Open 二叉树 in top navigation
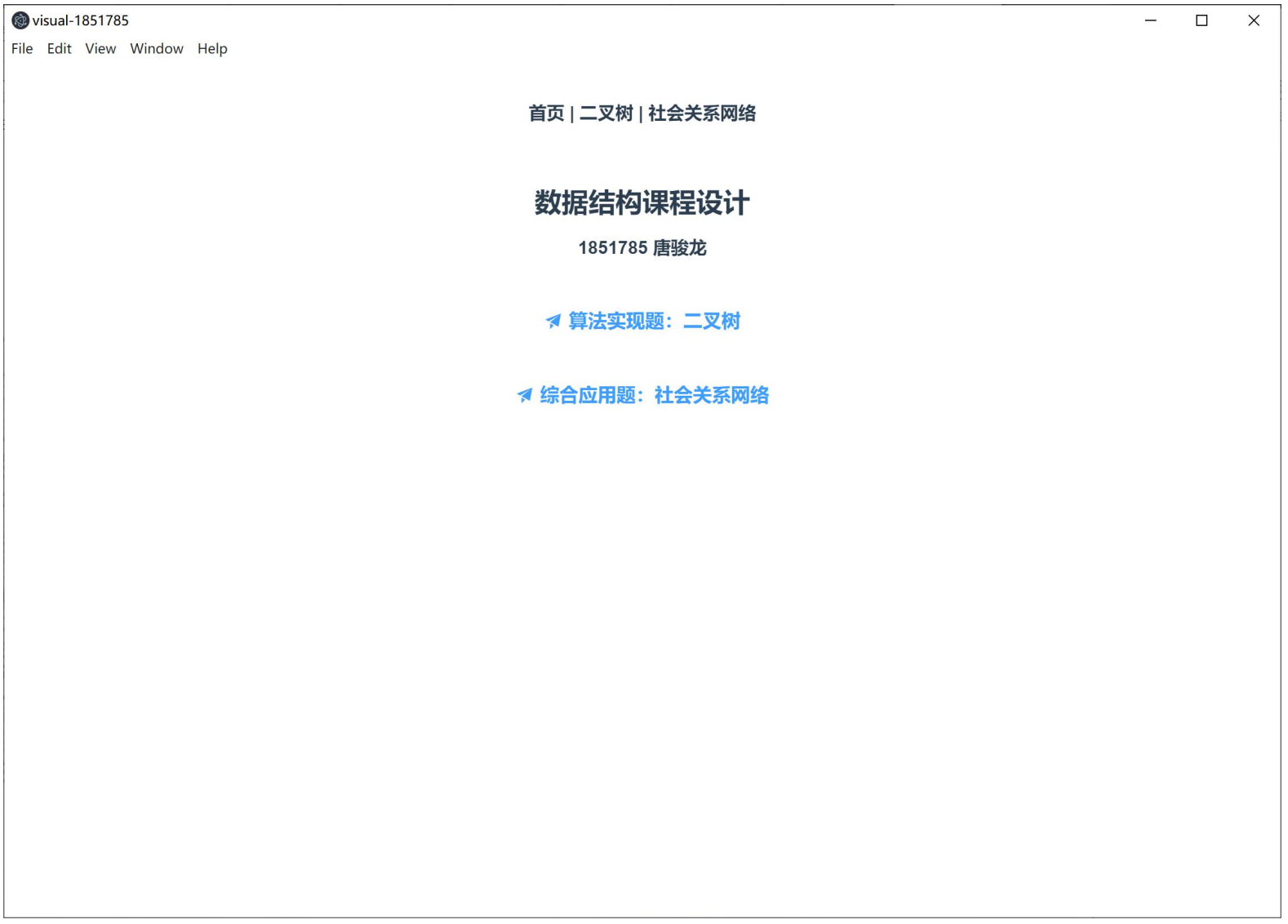 tap(606, 113)
